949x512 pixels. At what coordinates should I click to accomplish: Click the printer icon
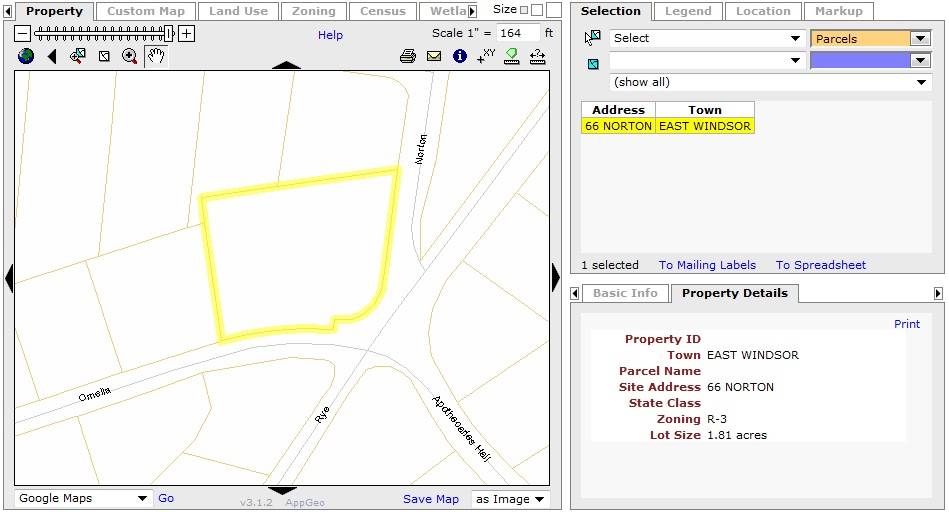pyautogui.click(x=408, y=56)
